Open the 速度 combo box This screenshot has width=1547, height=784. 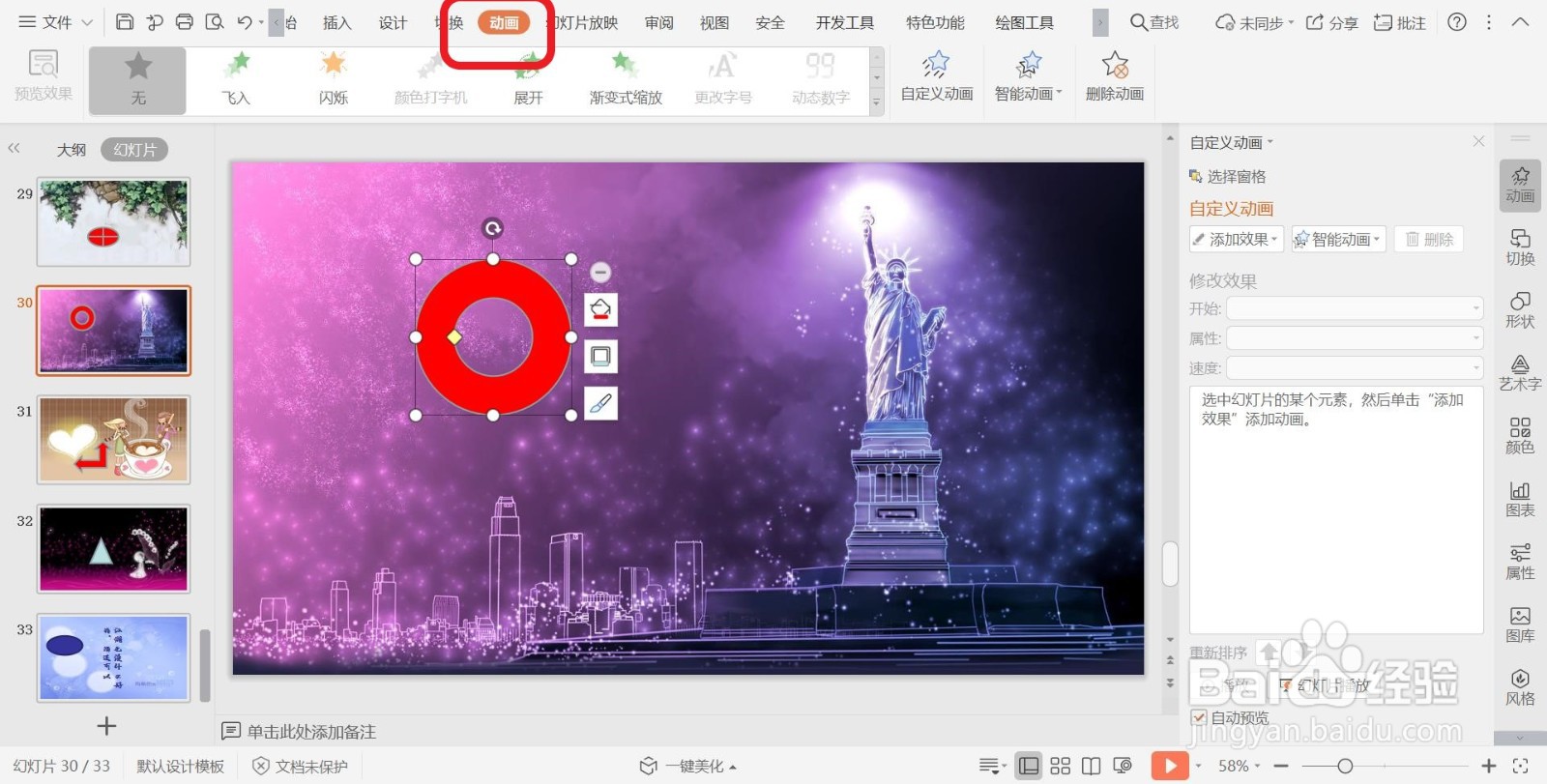pyautogui.click(x=1355, y=367)
